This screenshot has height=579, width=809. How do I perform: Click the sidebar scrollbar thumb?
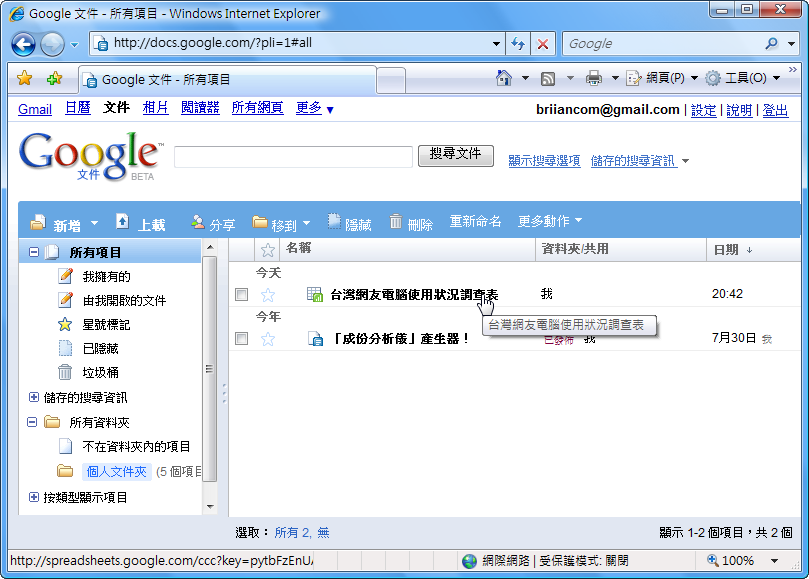coord(209,369)
